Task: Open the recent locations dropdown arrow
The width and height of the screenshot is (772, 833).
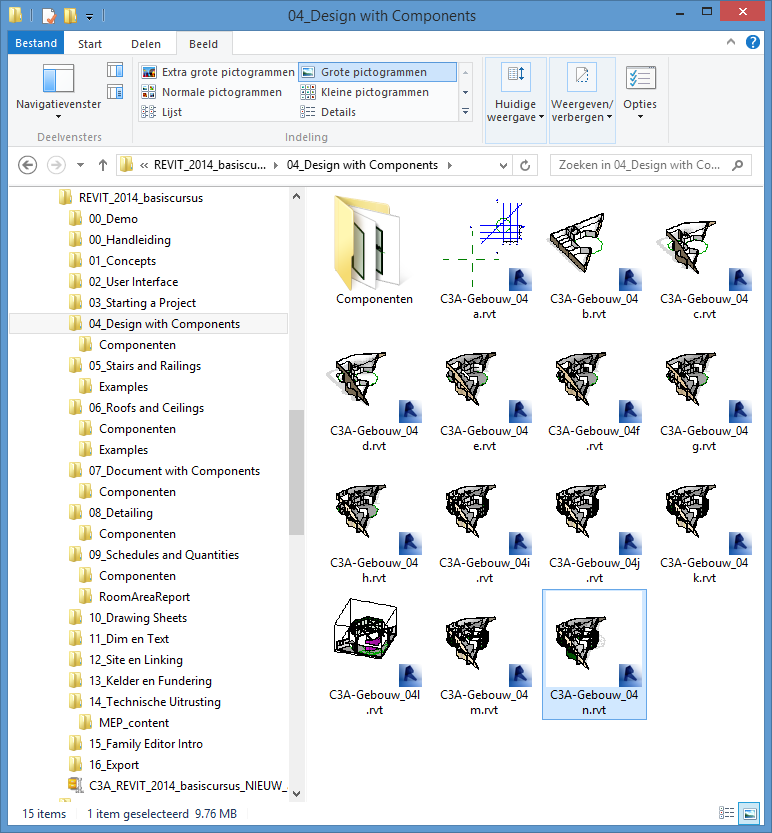Action: [x=80, y=165]
